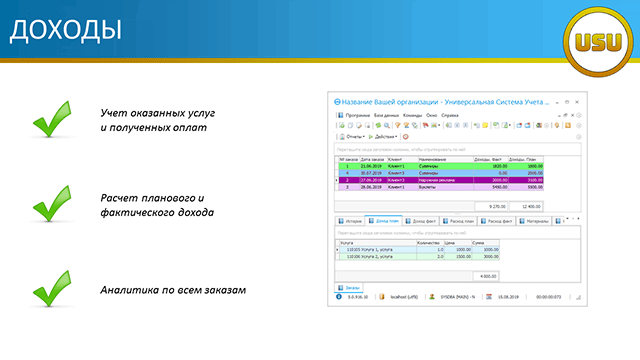640x360 pixels.
Task: Switch to the Доход факт tab
Action: pyautogui.click(x=420, y=221)
